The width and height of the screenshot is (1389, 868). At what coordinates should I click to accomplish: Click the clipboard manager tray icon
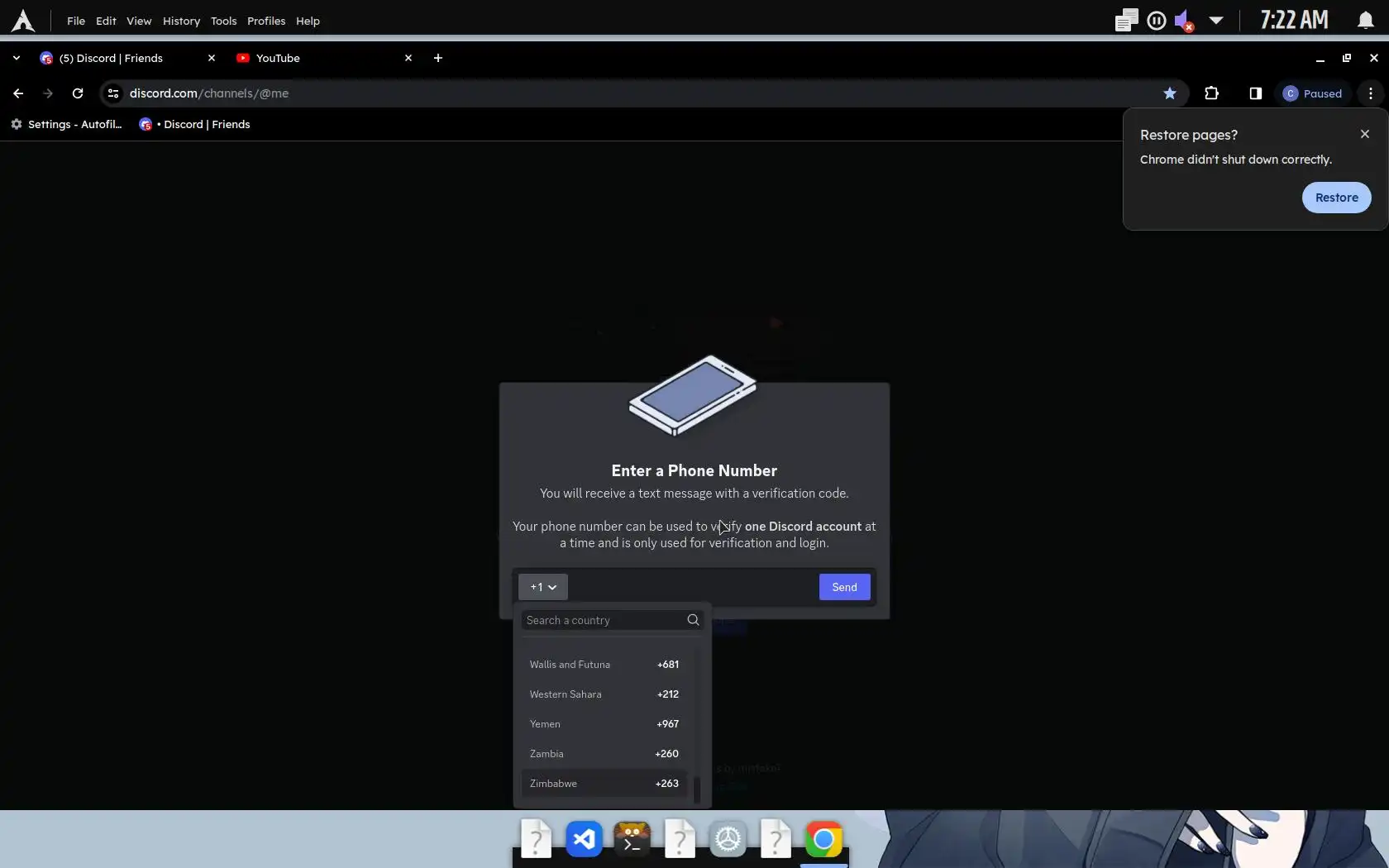[1126, 21]
